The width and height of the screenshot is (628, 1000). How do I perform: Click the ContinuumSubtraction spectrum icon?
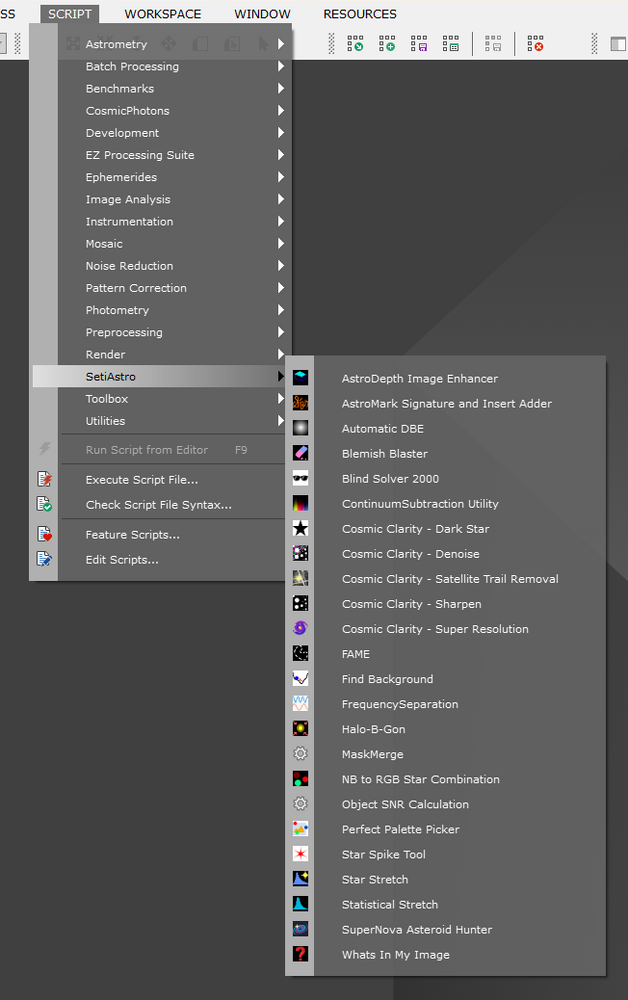300,503
